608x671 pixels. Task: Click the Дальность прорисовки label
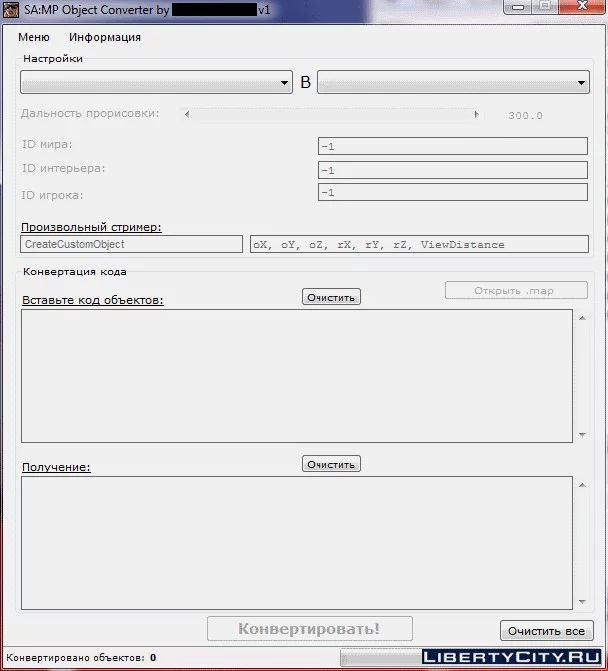click(x=90, y=113)
